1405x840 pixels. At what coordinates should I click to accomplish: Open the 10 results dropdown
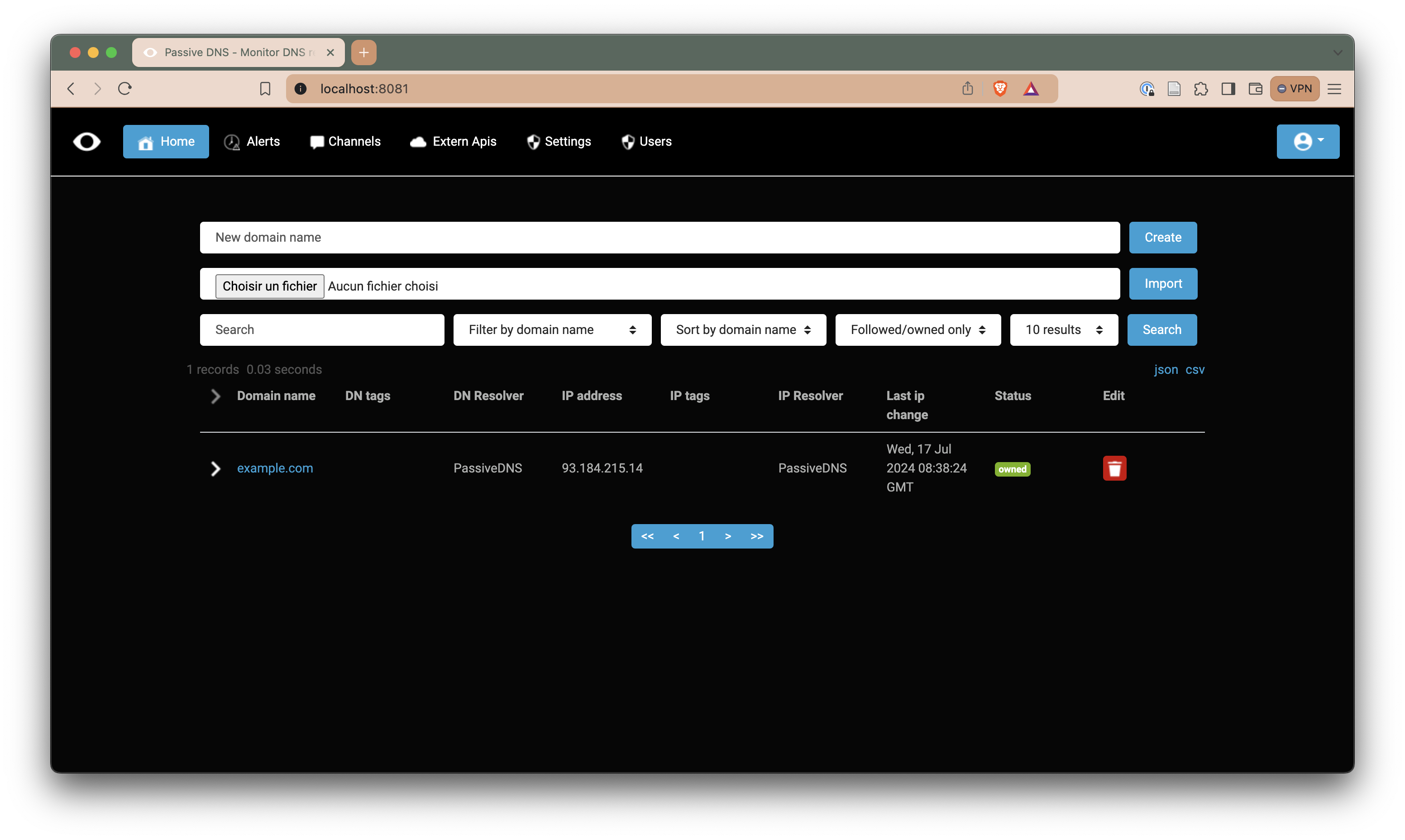click(x=1064, y=329)
